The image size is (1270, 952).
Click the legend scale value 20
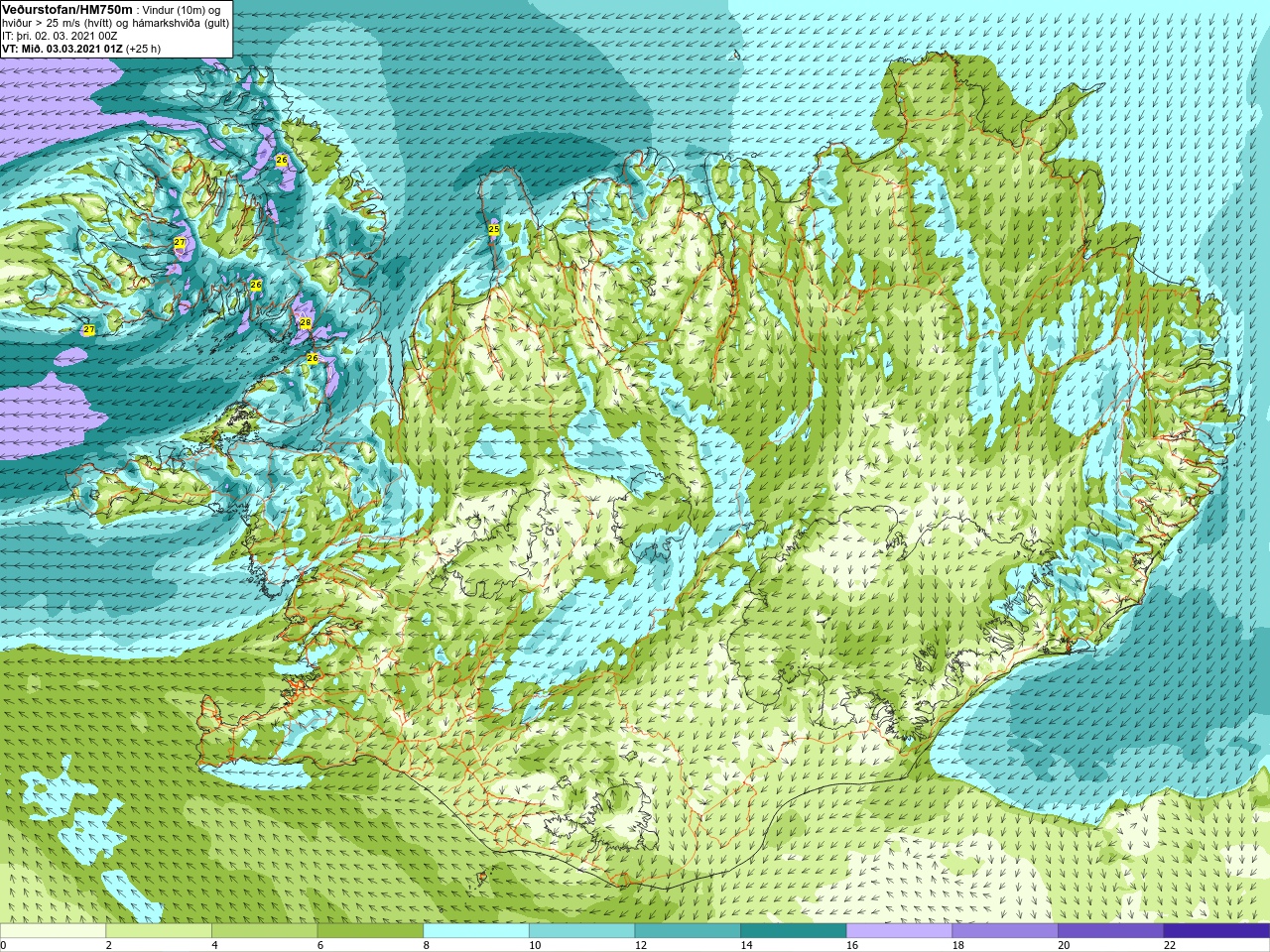pyautogui.click(x=1064, y=945)
